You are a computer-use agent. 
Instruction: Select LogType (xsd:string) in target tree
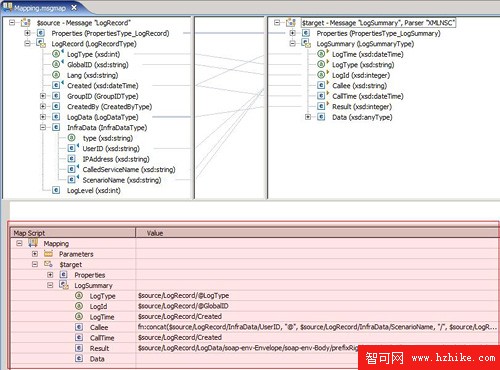click(x=363, y=65)
